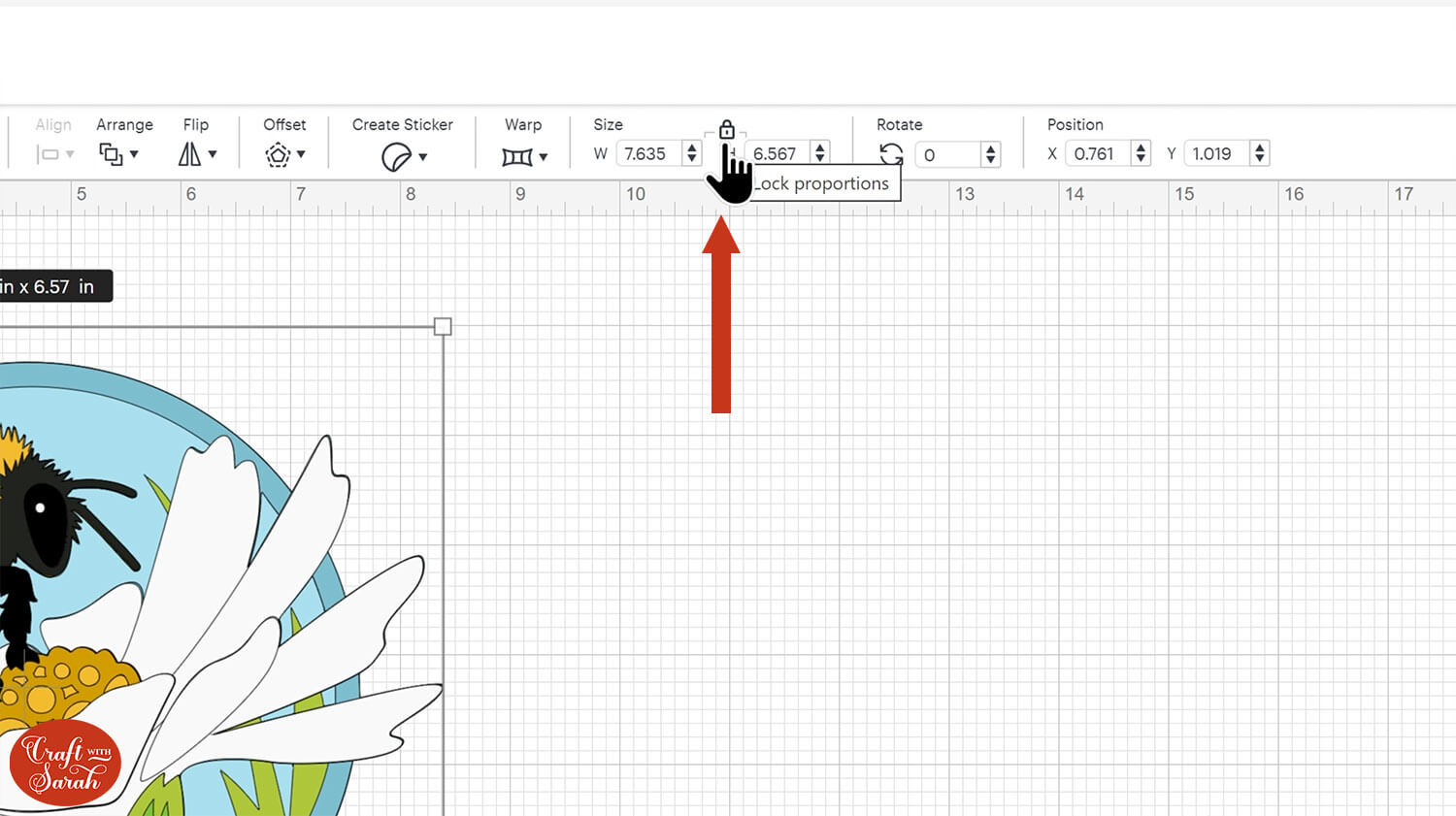This screenshot has height=816, width=1456.
Task: Expand the Warp dropdown arrow
Action: coord(543,156)
